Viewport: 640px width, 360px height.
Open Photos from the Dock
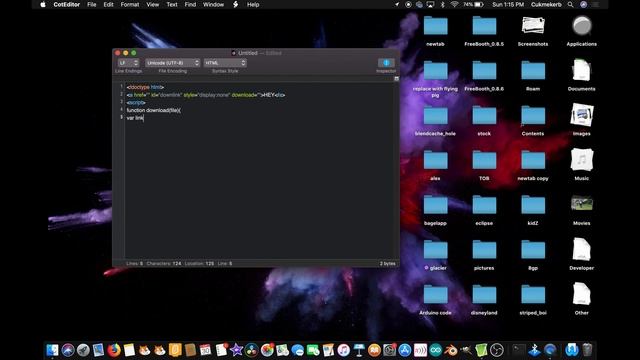pos(267,350)
